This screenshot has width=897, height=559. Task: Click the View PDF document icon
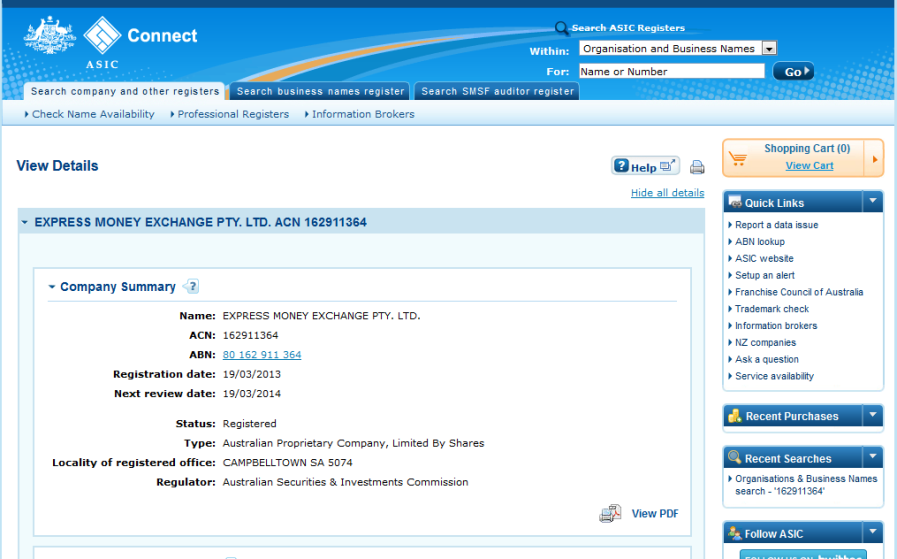point(610,514)
